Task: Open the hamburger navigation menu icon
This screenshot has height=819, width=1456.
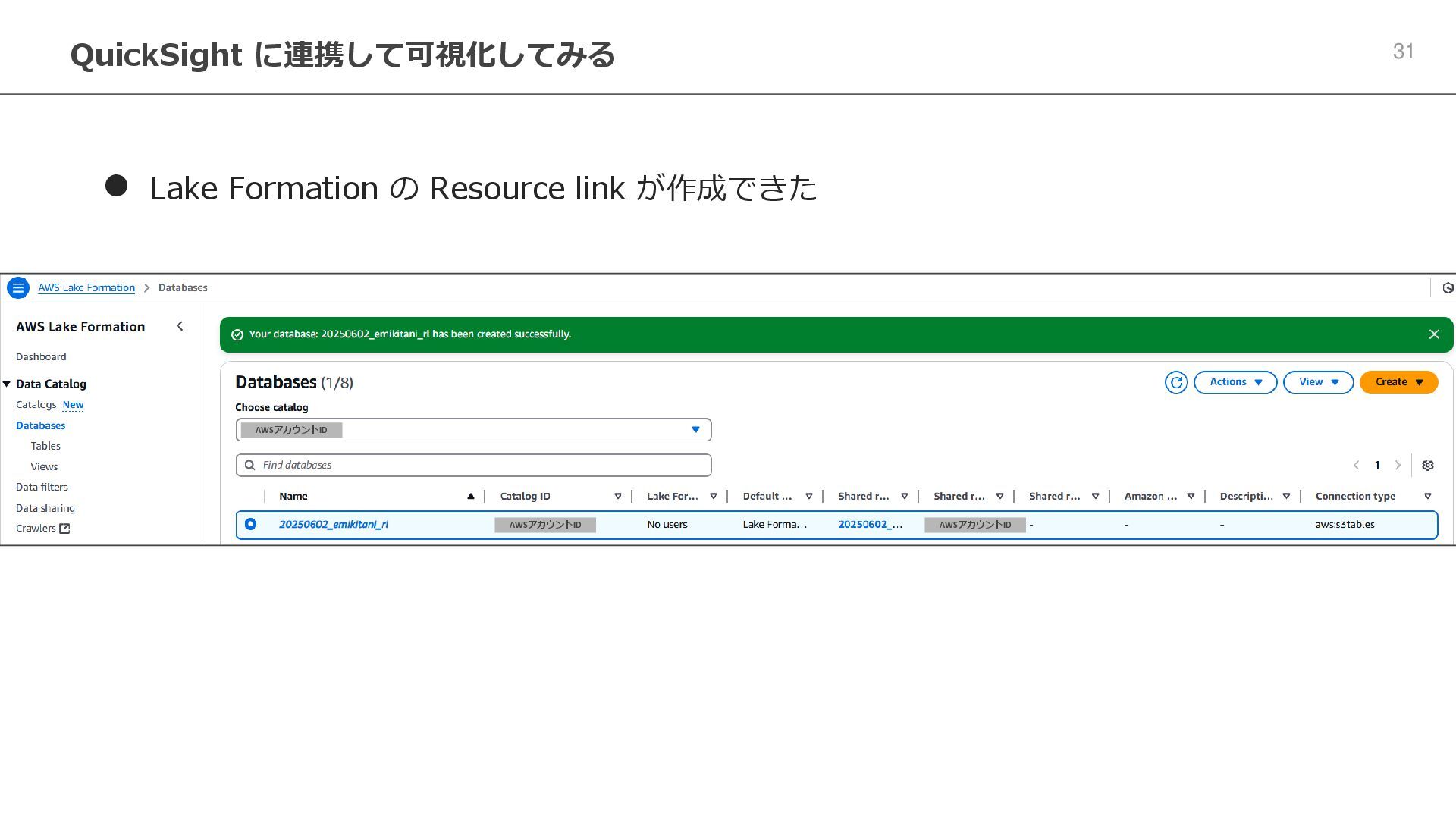Action: (x=18, y=288)
